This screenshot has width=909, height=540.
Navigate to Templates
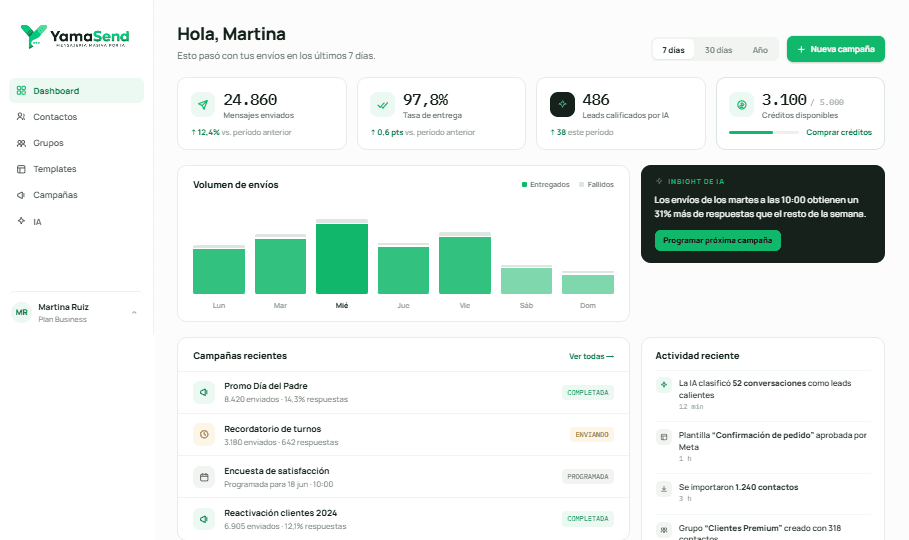point(77,169)
